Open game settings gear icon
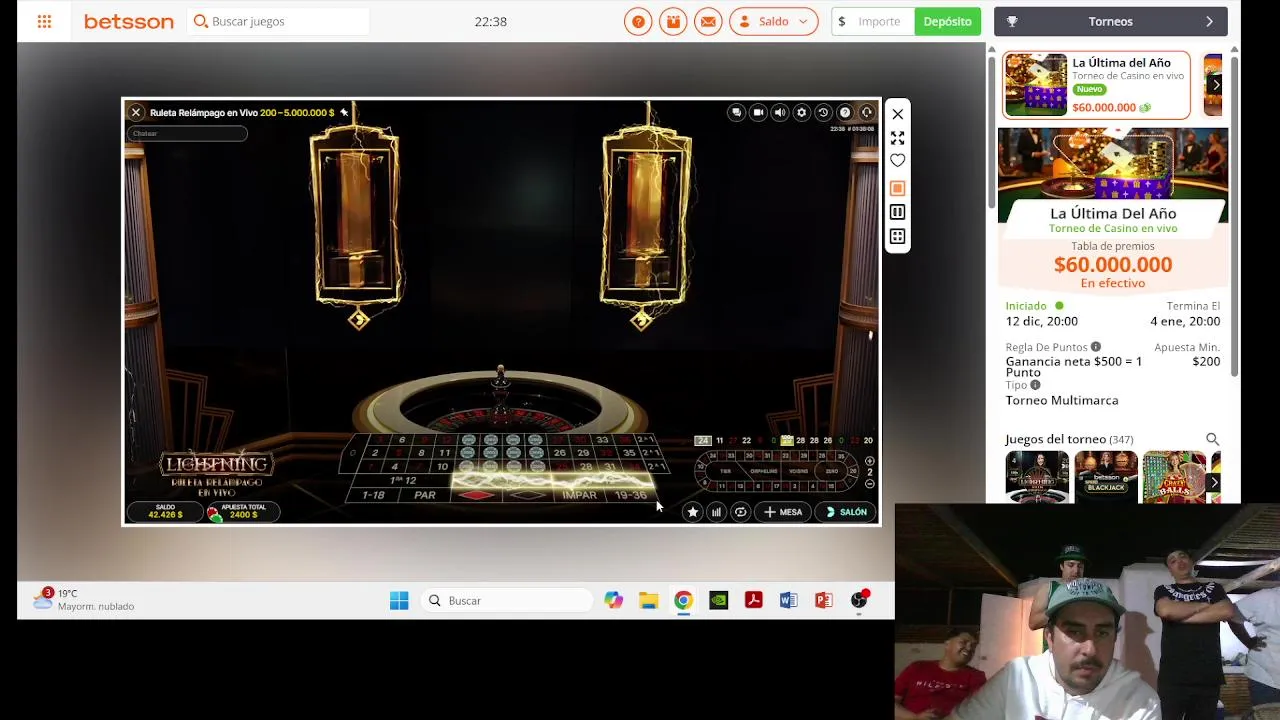Screen dimensions: 1280x720 [801, 113]
